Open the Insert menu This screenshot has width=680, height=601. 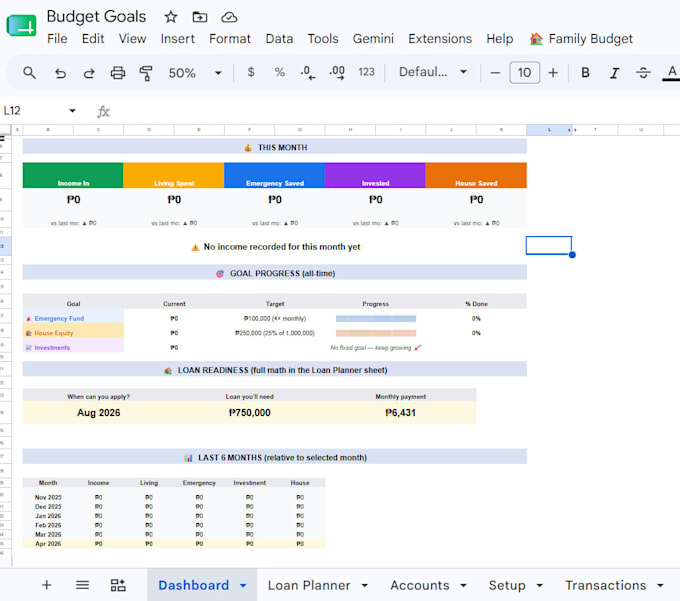point(177,39)
